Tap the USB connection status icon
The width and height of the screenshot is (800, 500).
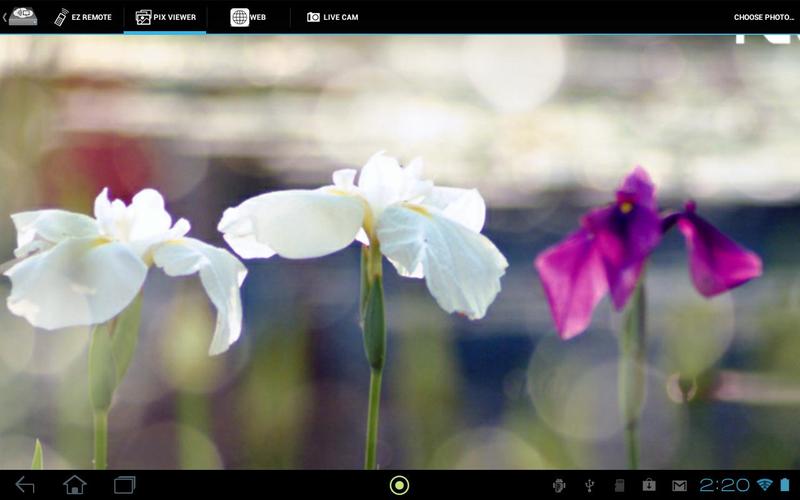(x=589, y=485)
